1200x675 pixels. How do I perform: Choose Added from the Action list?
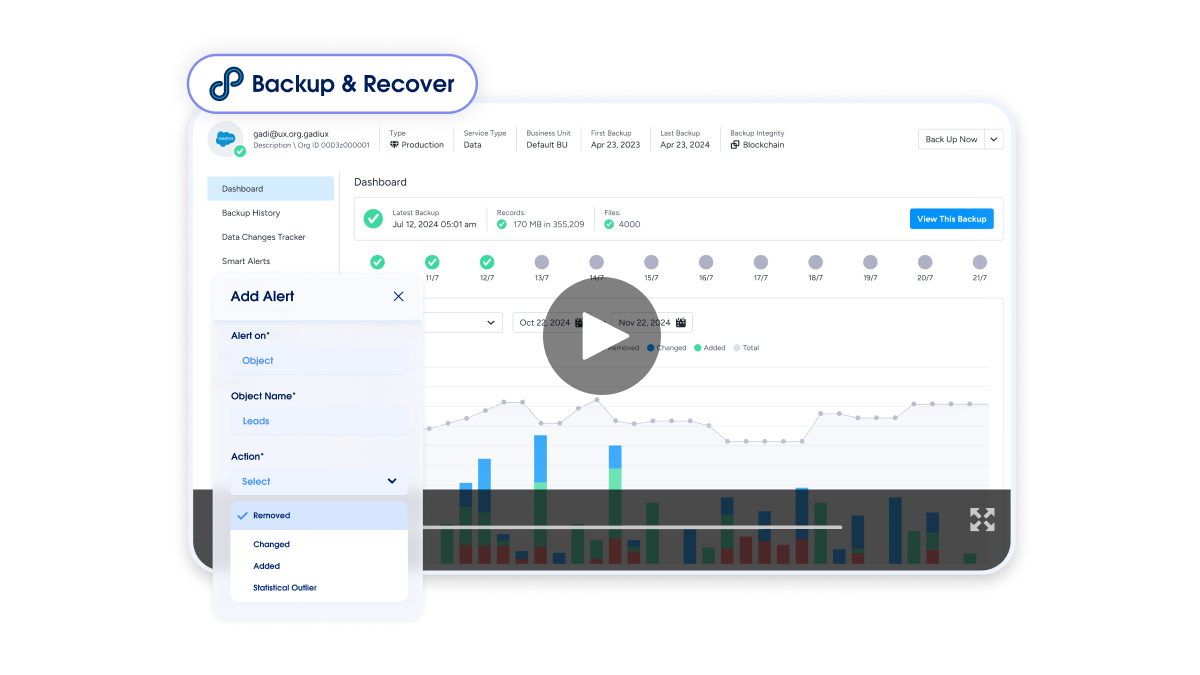coord(266,566)
